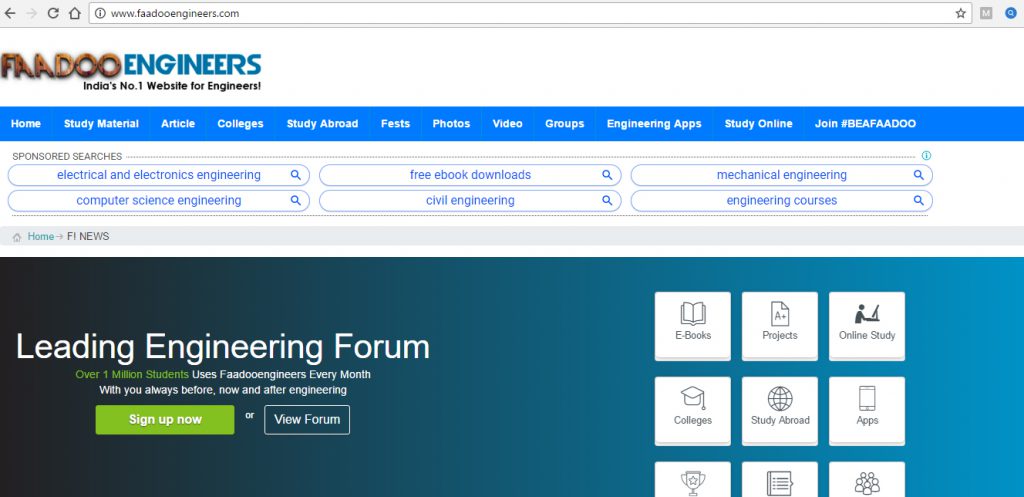
Task: Click the Projects tile icon
Action: [x=779, y=314]
